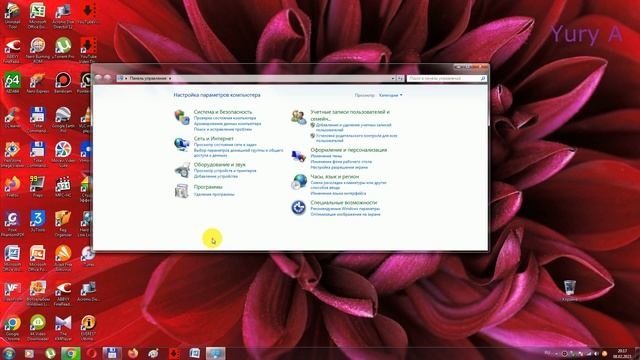The width and height of the screenshot is (640, 360).
Task: Open the Специальные возможности category icon
Action: (x=299, y=207)
